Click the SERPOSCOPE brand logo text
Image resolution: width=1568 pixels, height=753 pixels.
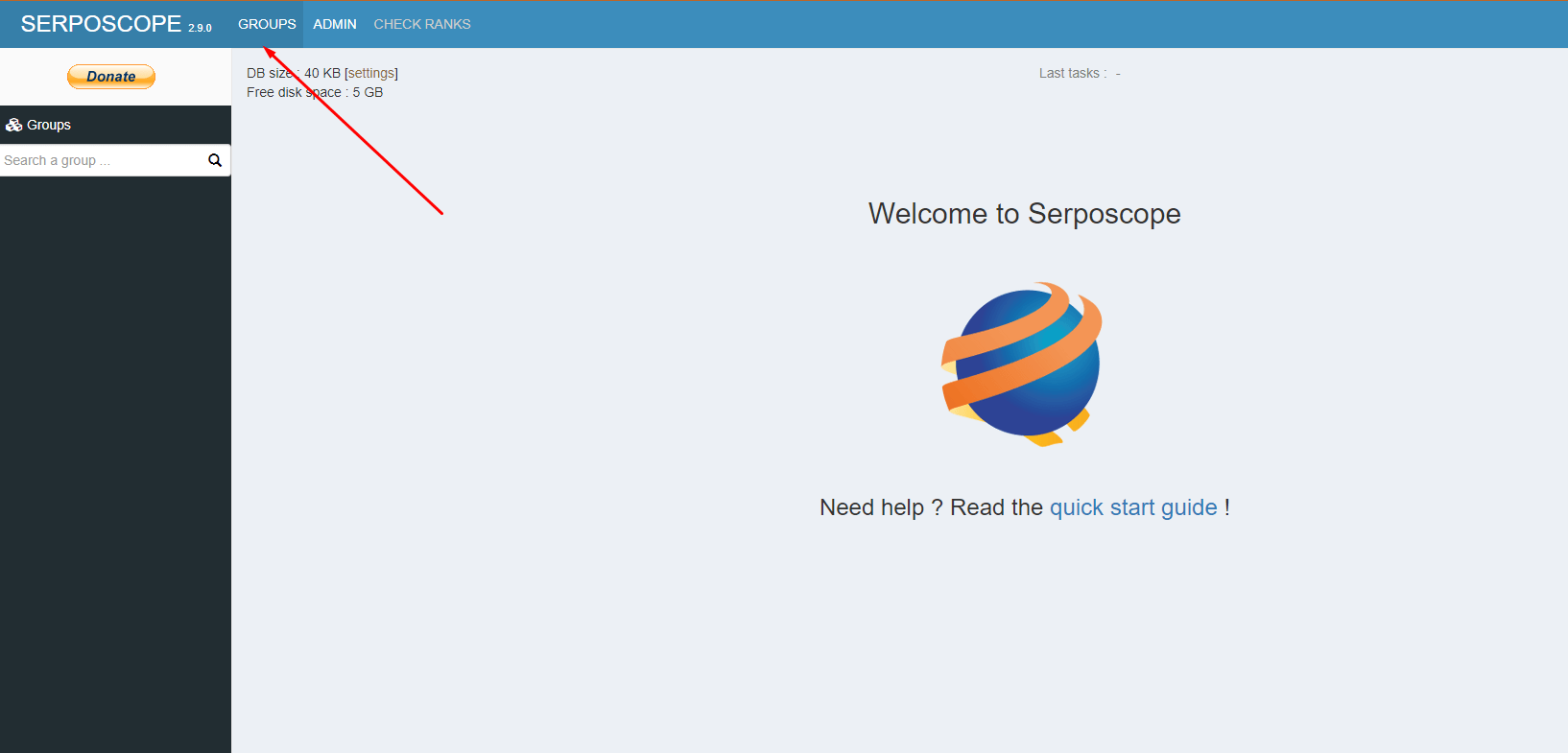coord(101,24)
